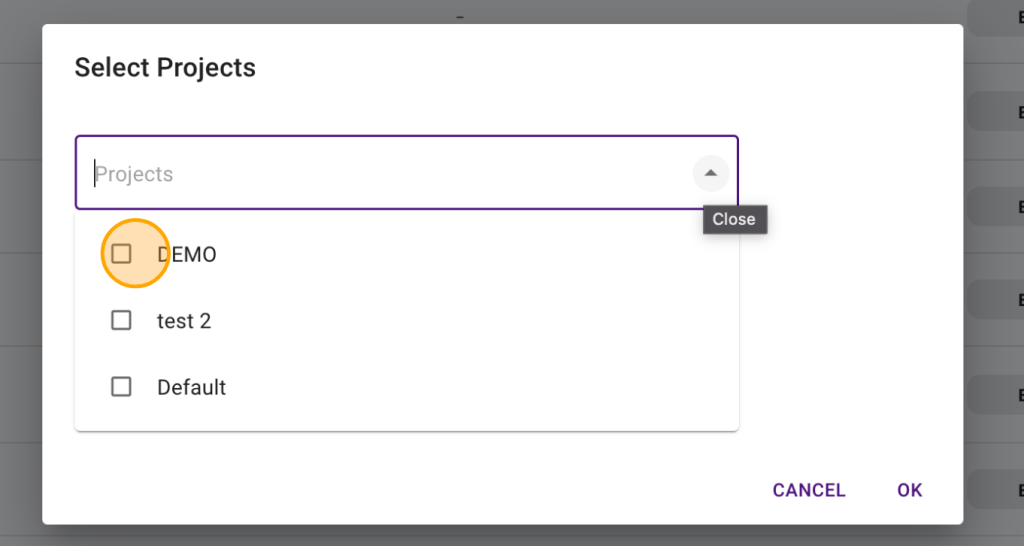The height and width of the screenshot is (546, 1024).
Task: Enable the Default project checkbox
Action: coord(121,387)
